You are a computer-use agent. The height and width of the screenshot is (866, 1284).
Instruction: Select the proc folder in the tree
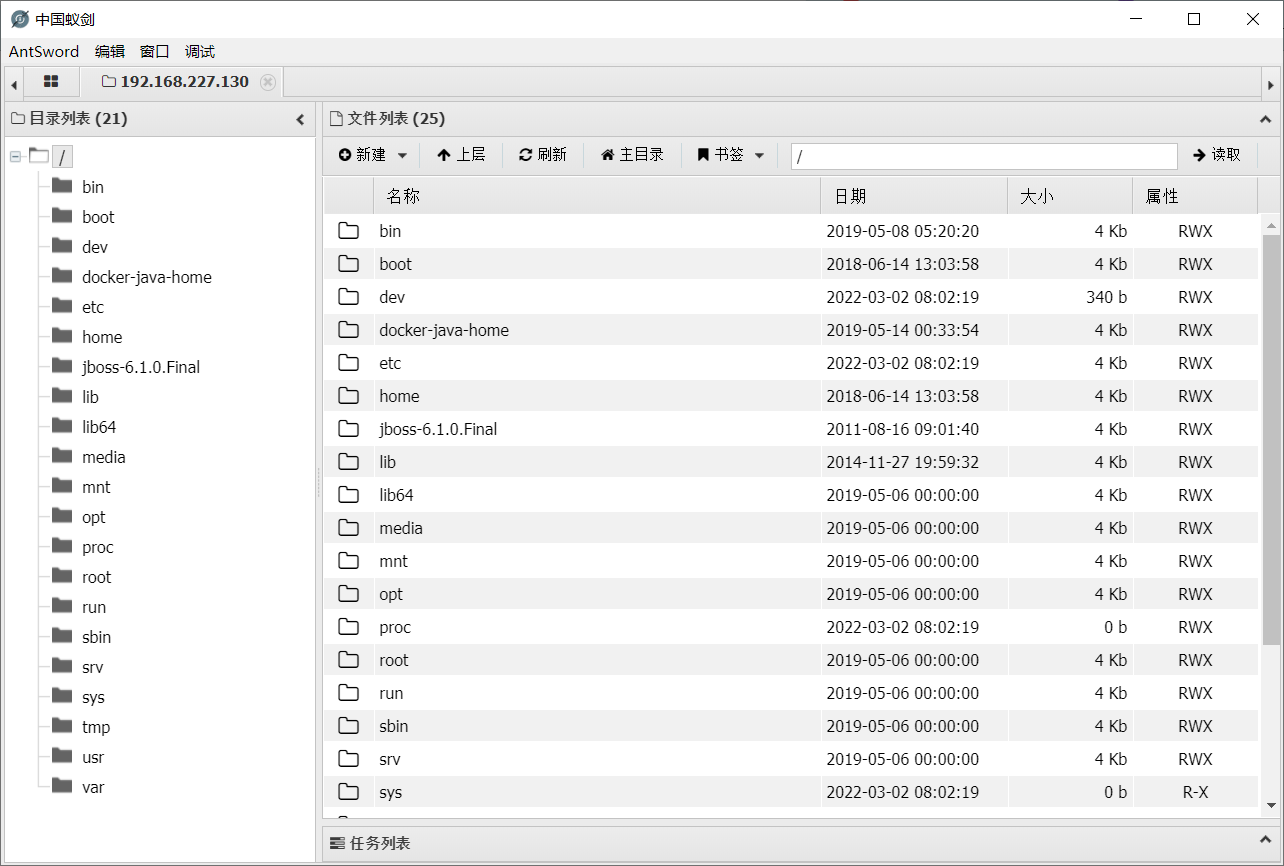[x=98, y=547]
